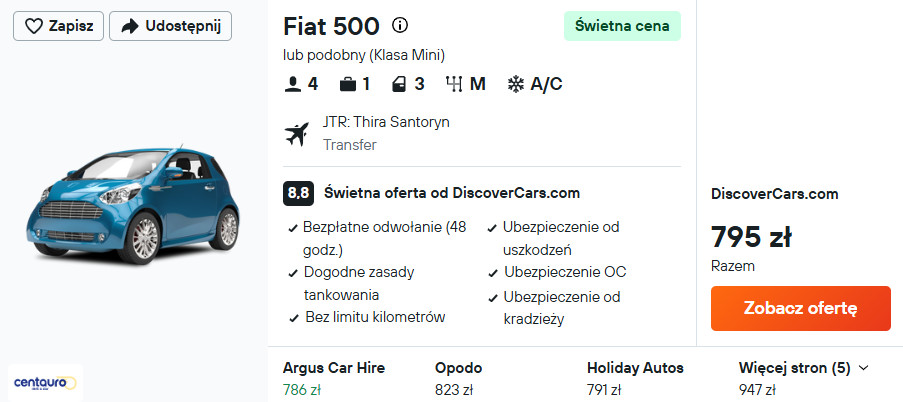Click the Fiat 500 title
Image resolution: width=903 pixels, height=402 pixels.
[331, 26]
